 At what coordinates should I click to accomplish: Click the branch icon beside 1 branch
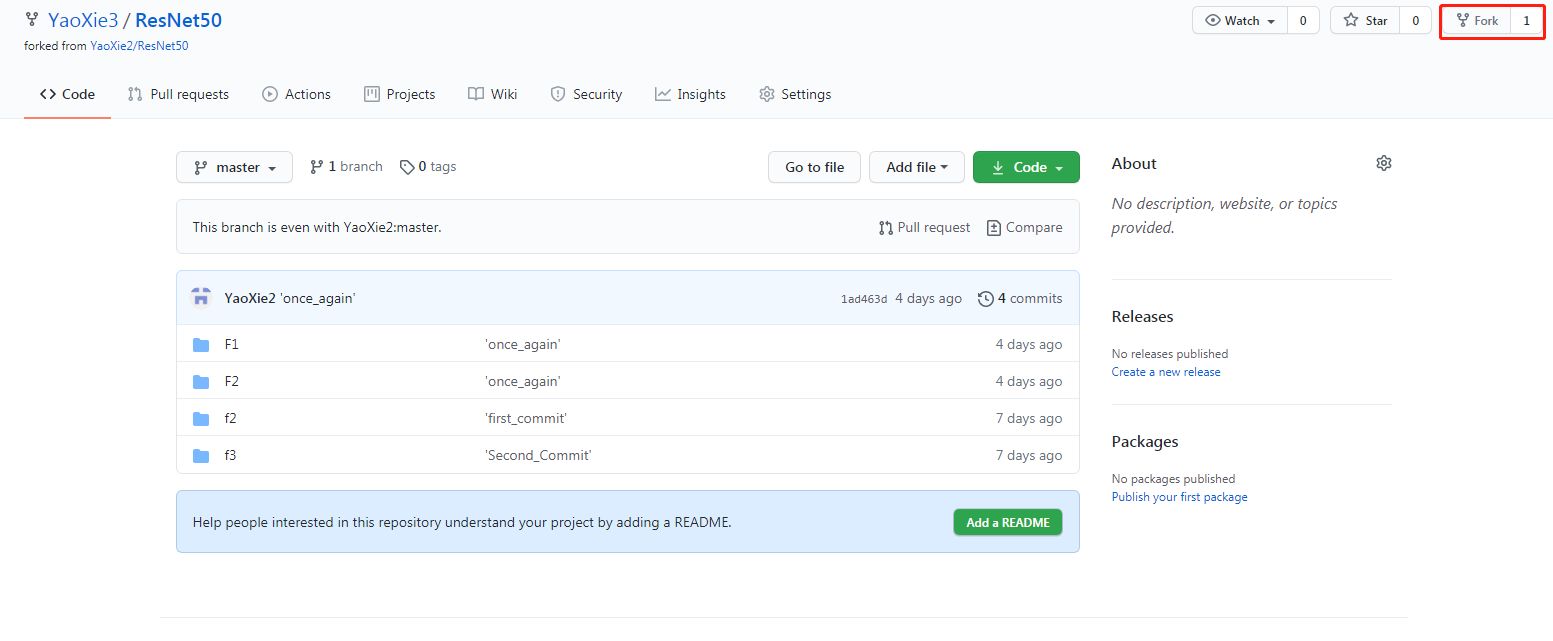click(x=317, y=167)
